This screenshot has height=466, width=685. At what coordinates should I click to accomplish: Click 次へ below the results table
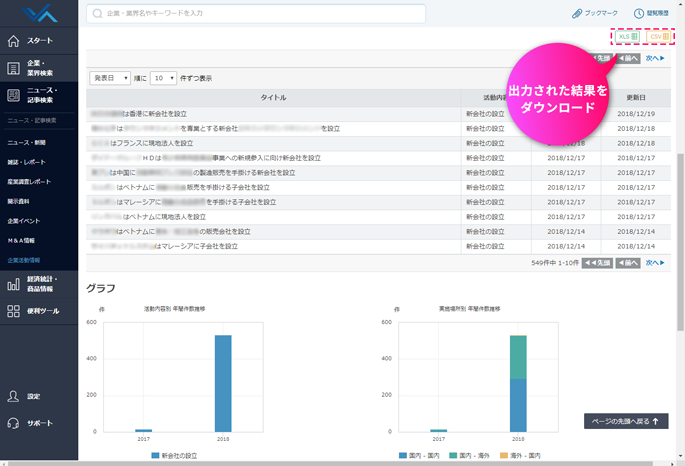pyautogui.click(x=655, y=263)
